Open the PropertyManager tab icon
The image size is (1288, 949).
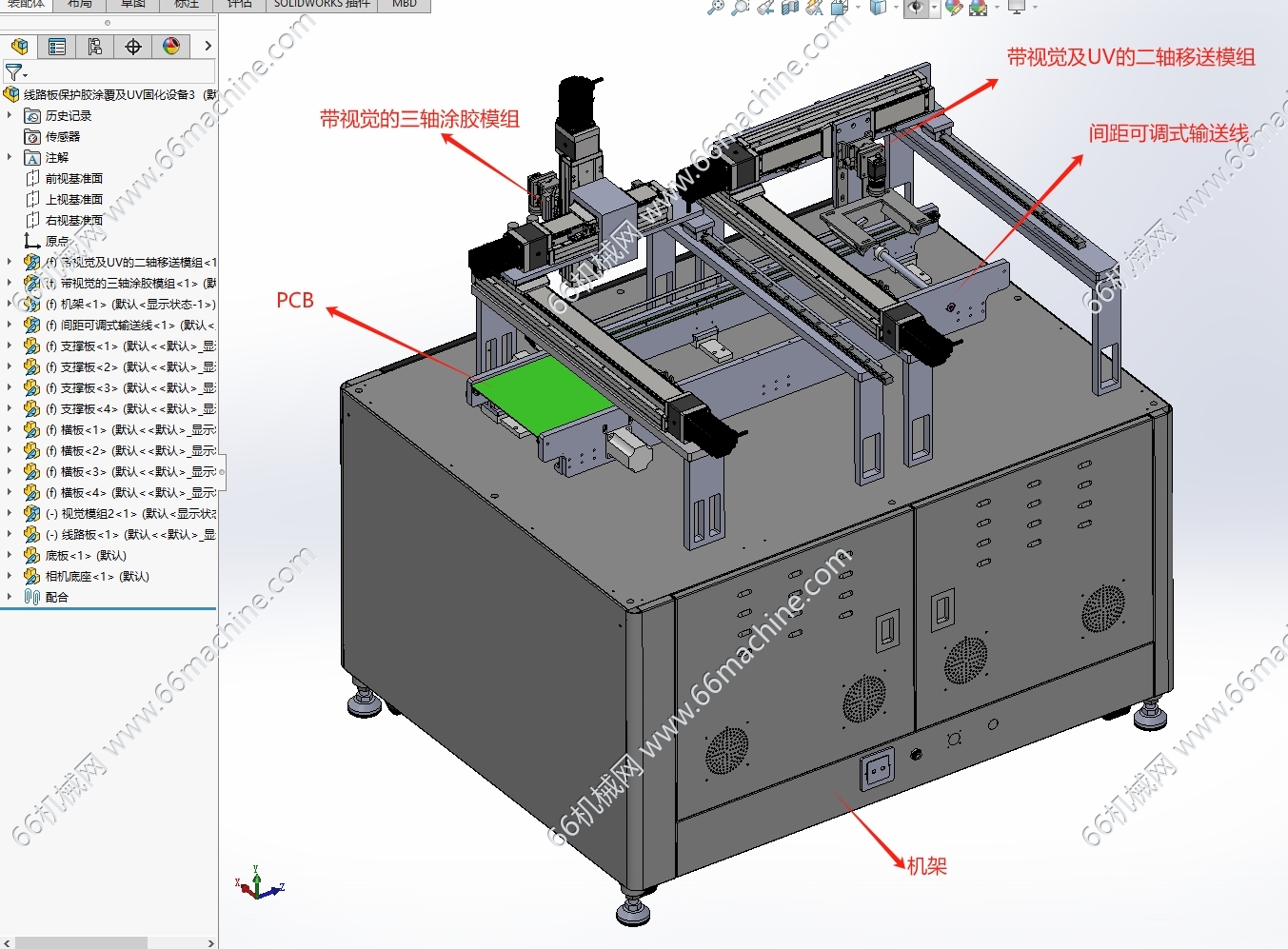(x=57, y=47)
